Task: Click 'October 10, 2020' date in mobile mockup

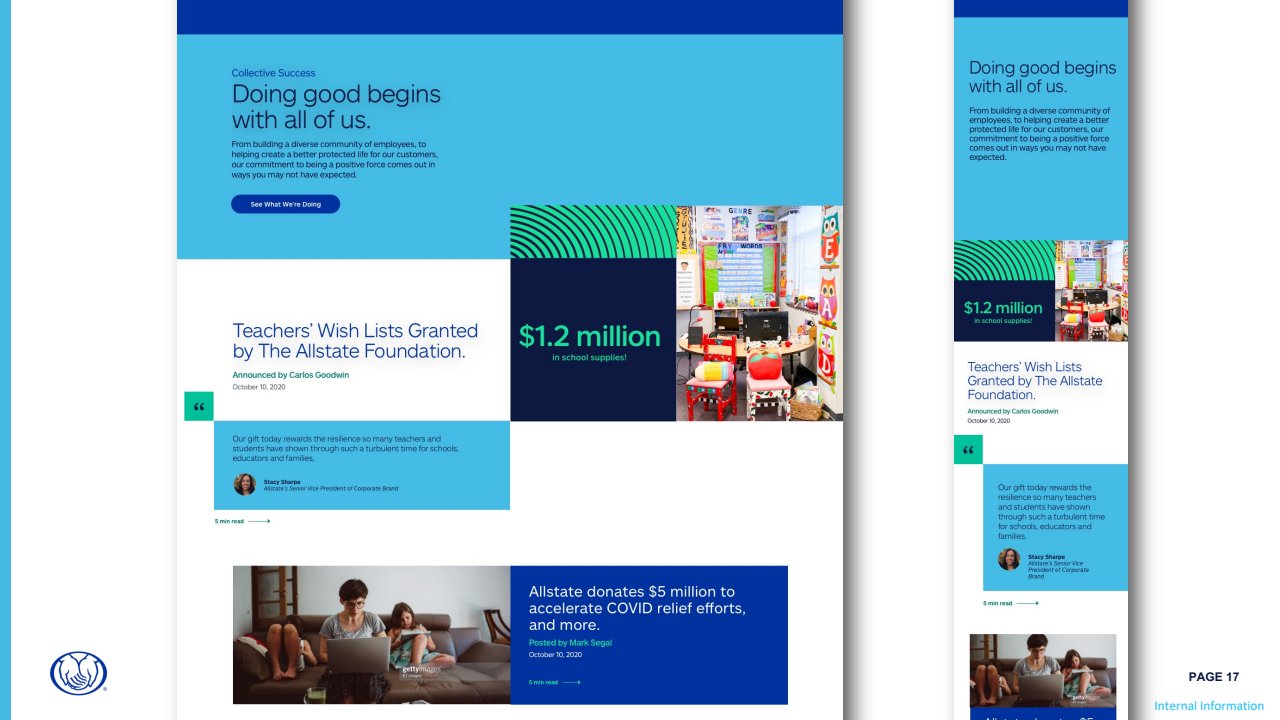Action: 989,421
